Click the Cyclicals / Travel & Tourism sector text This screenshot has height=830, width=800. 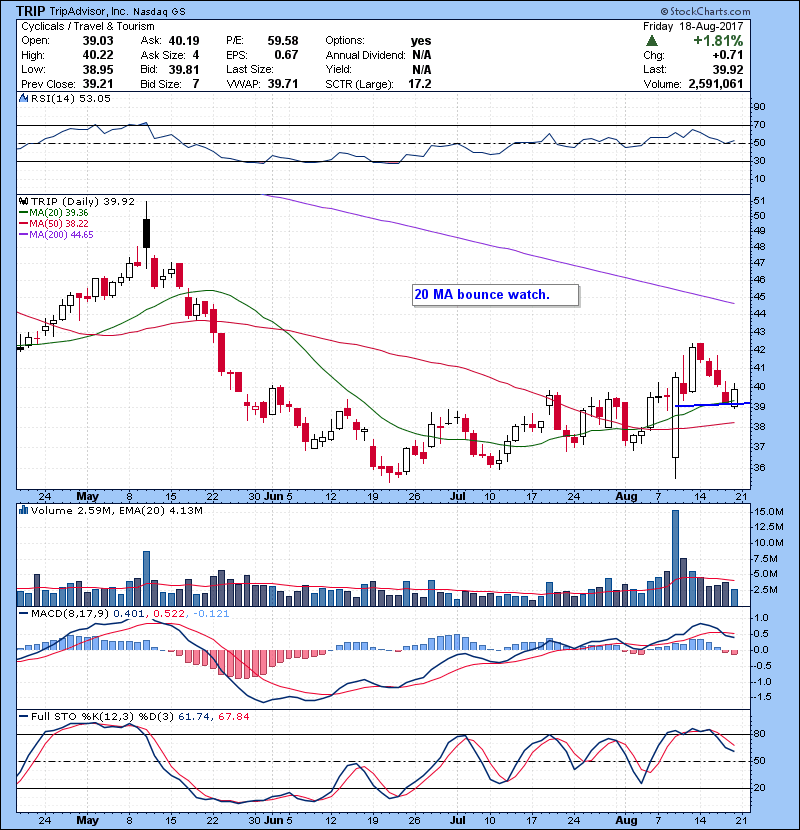[88, 26]
